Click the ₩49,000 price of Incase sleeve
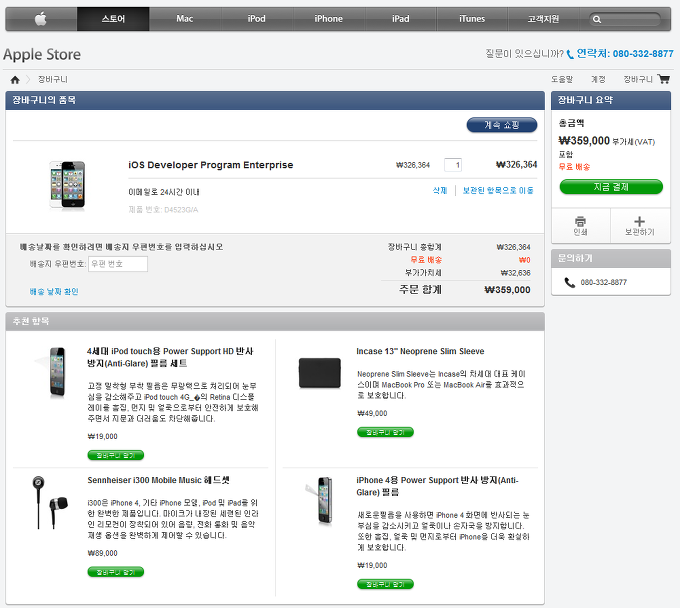This screenshot has width=680, height=608. click(x=372, y=413)
